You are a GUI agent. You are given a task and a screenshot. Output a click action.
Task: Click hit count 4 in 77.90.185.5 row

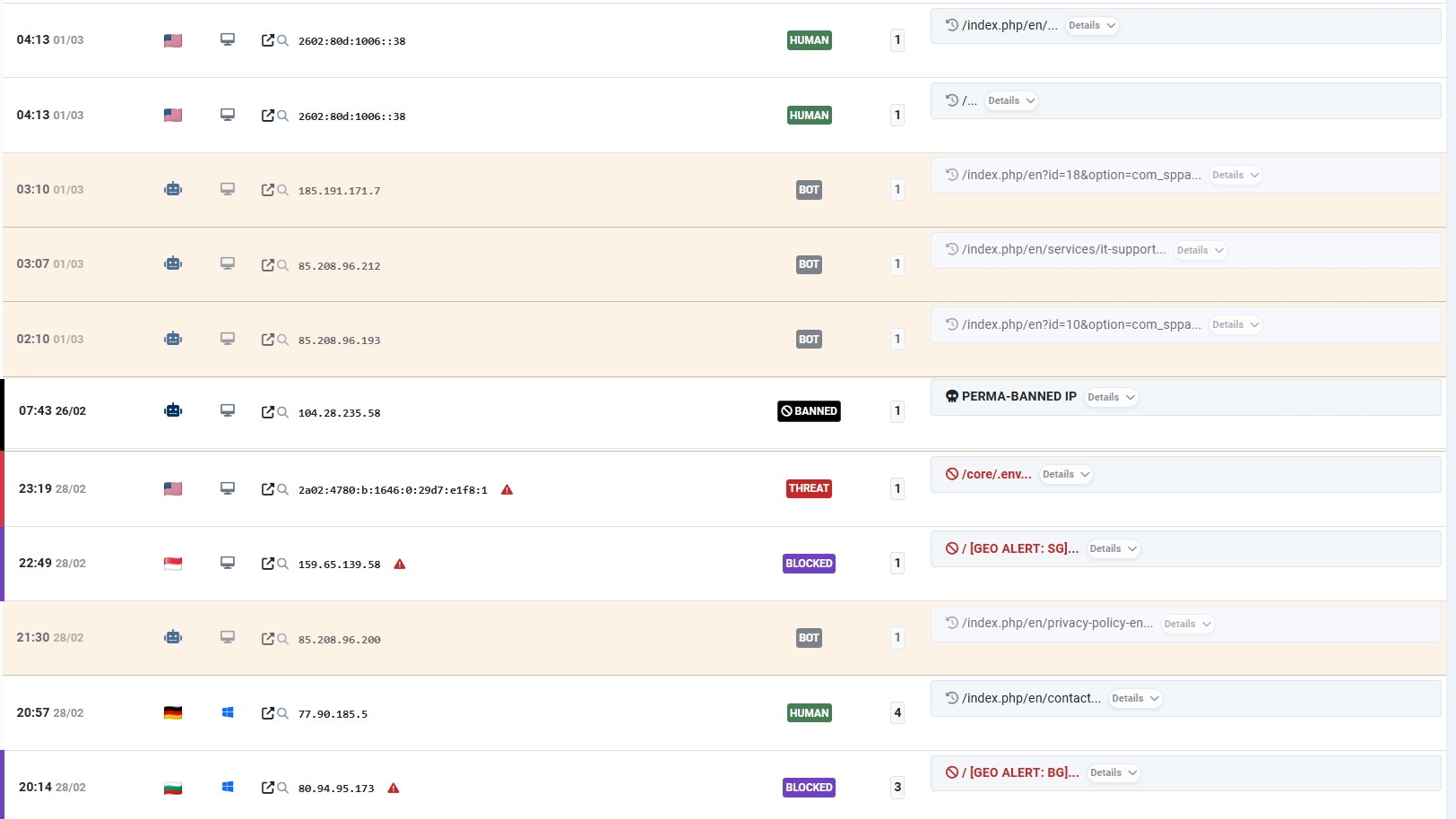click(897, 712)
